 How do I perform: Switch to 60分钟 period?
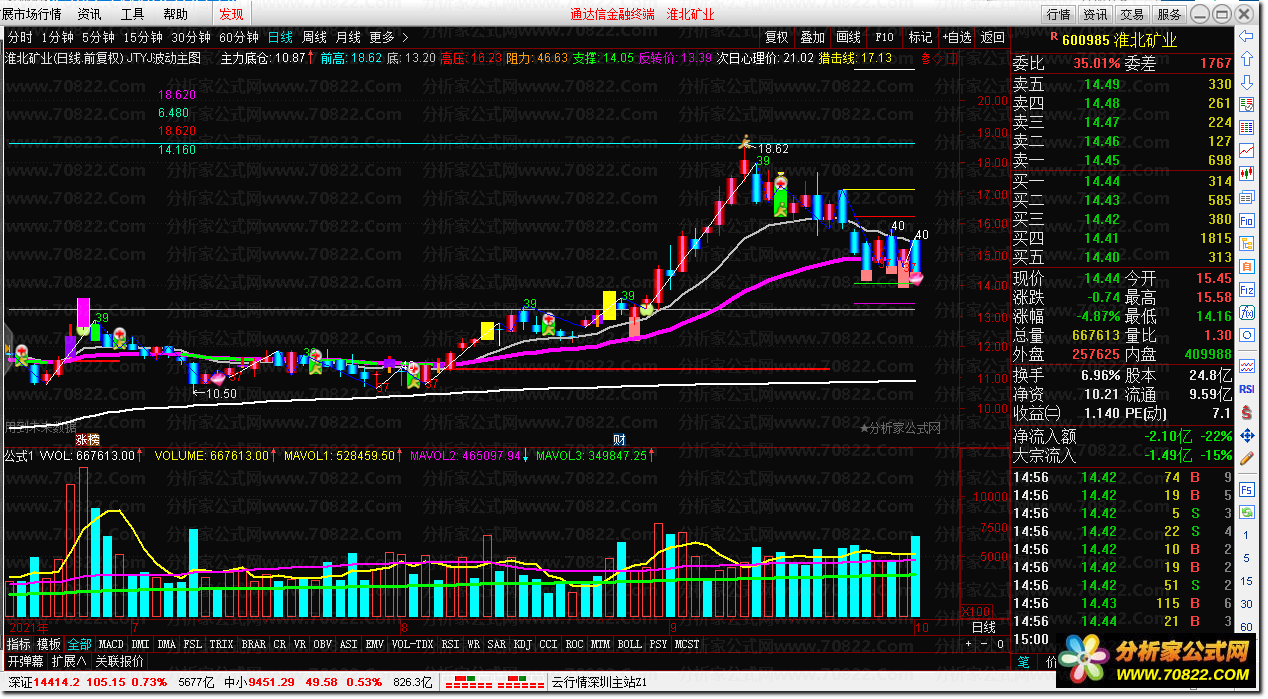[239, 38]
